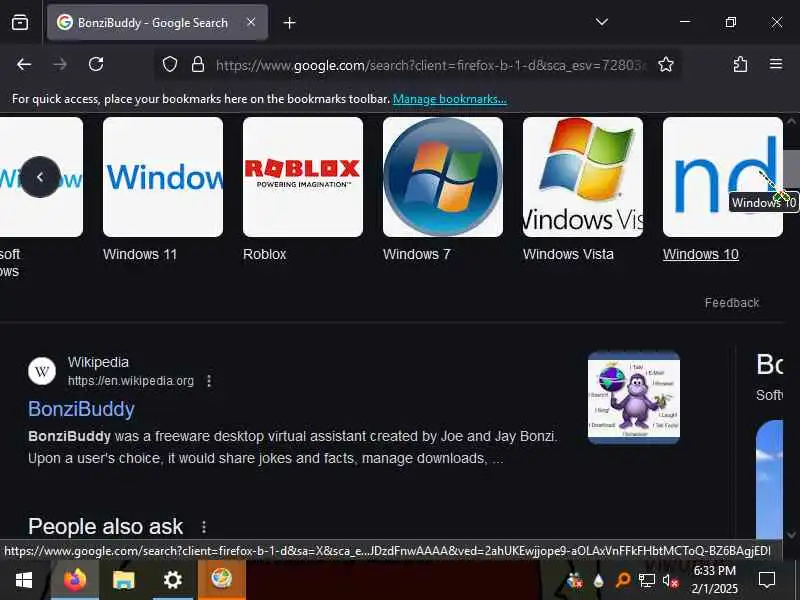This screenshot has height=600, width=800.
Task: Reload the current page
Action: pyautogui.click(x=96, y=64)
